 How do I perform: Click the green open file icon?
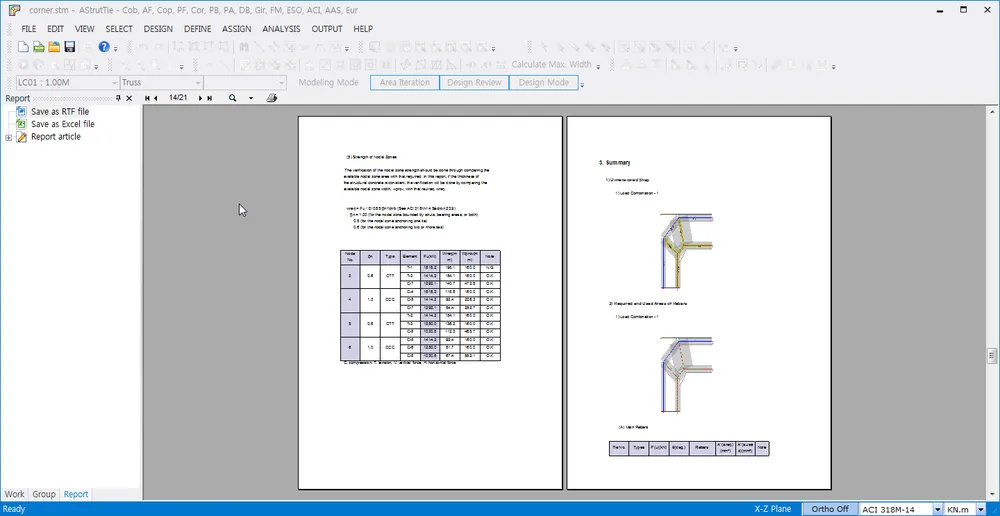(x=39, y=47)
